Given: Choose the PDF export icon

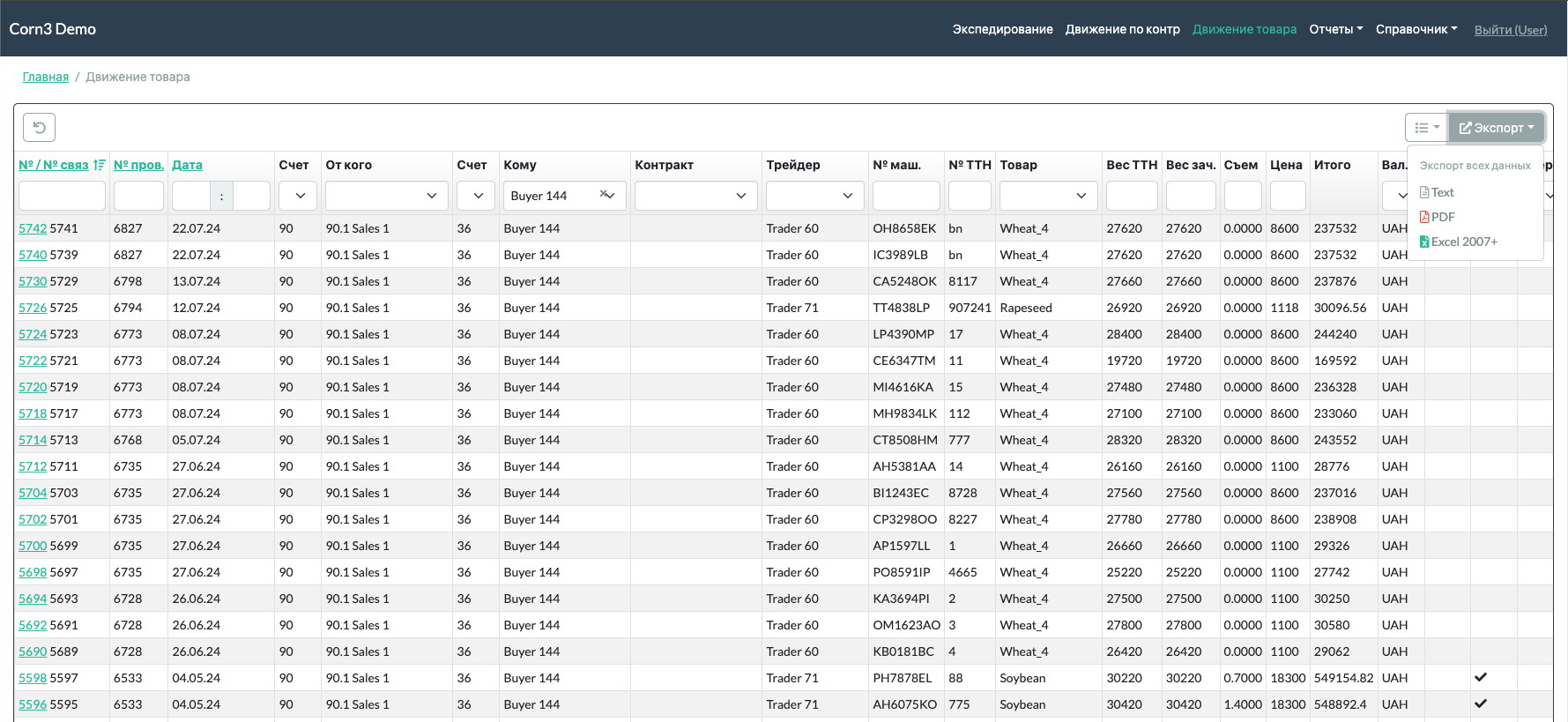Looking at the screenshot, I should [x=1424, y=217].
